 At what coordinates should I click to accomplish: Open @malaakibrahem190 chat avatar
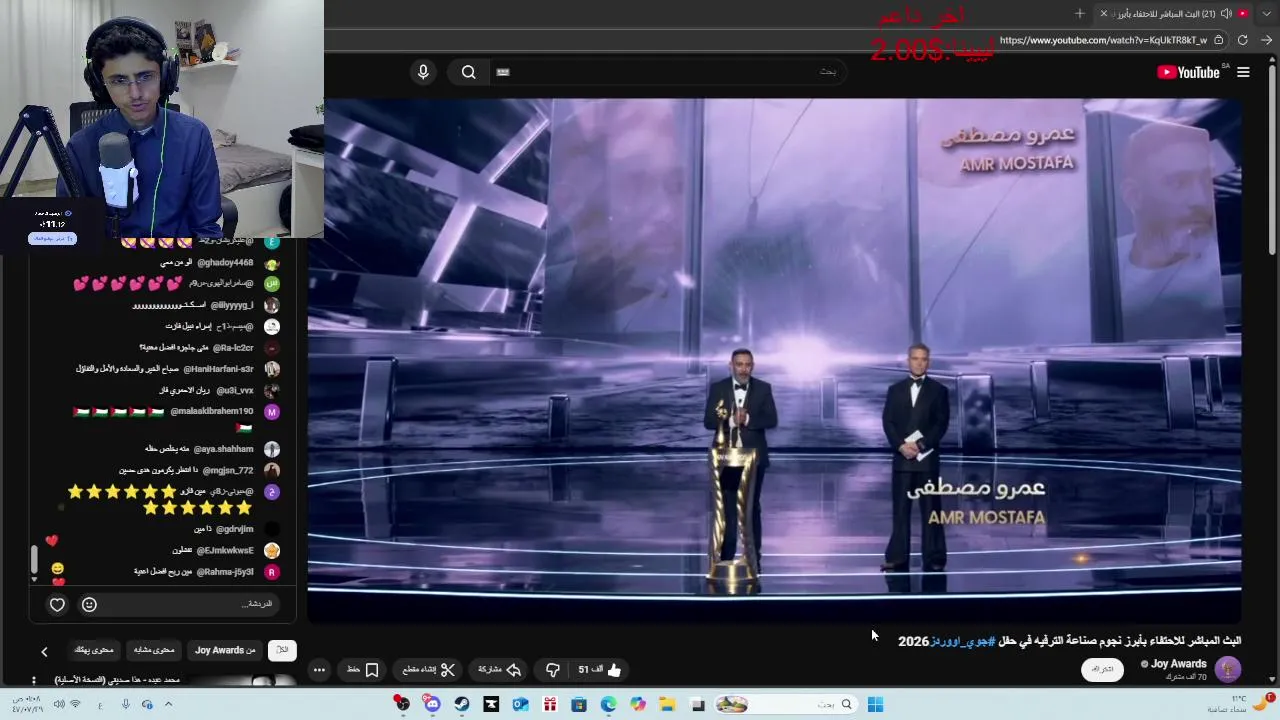(272, 412)
